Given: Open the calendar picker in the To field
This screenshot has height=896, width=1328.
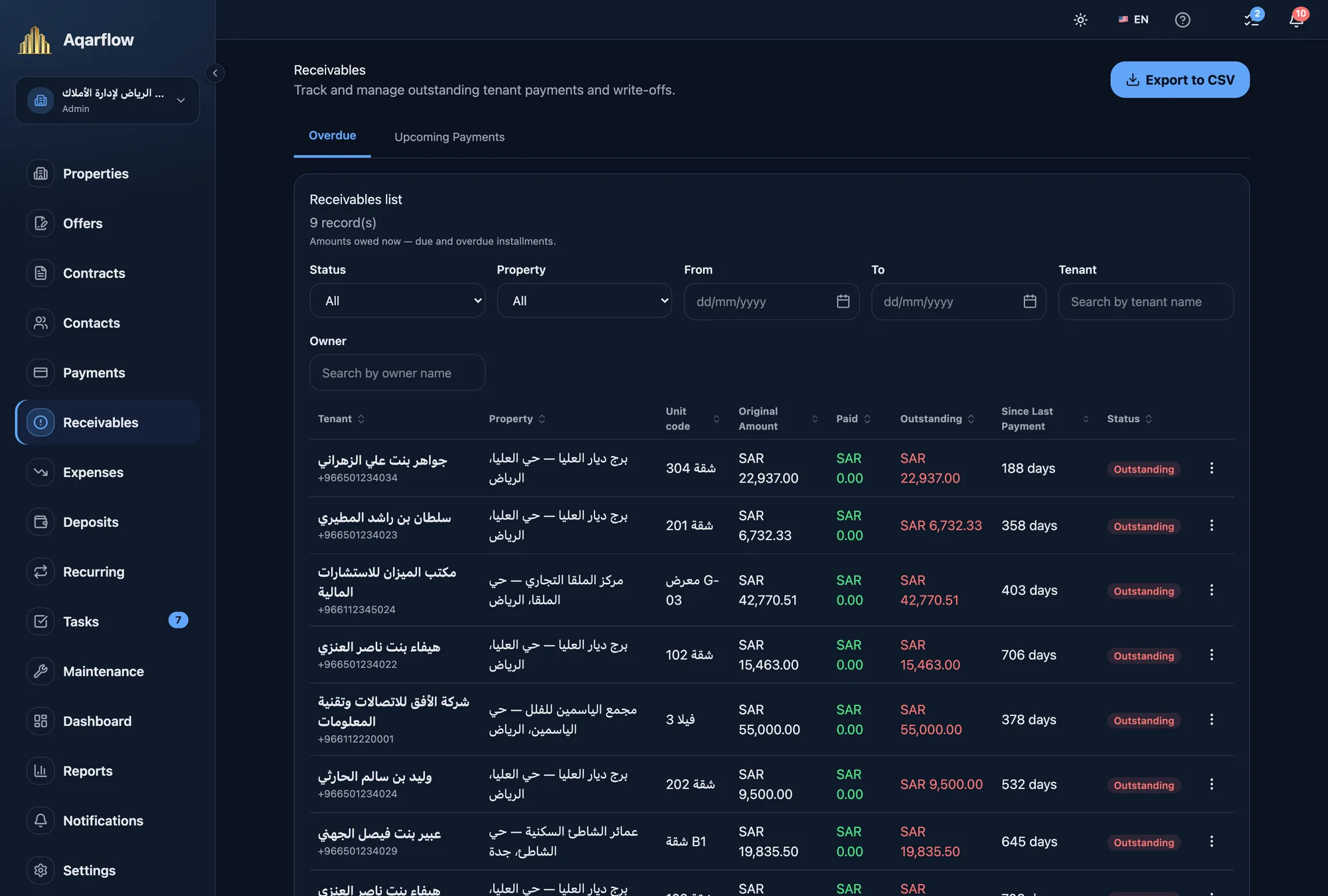Looking at the screenshot, I should click(1030, 301).
